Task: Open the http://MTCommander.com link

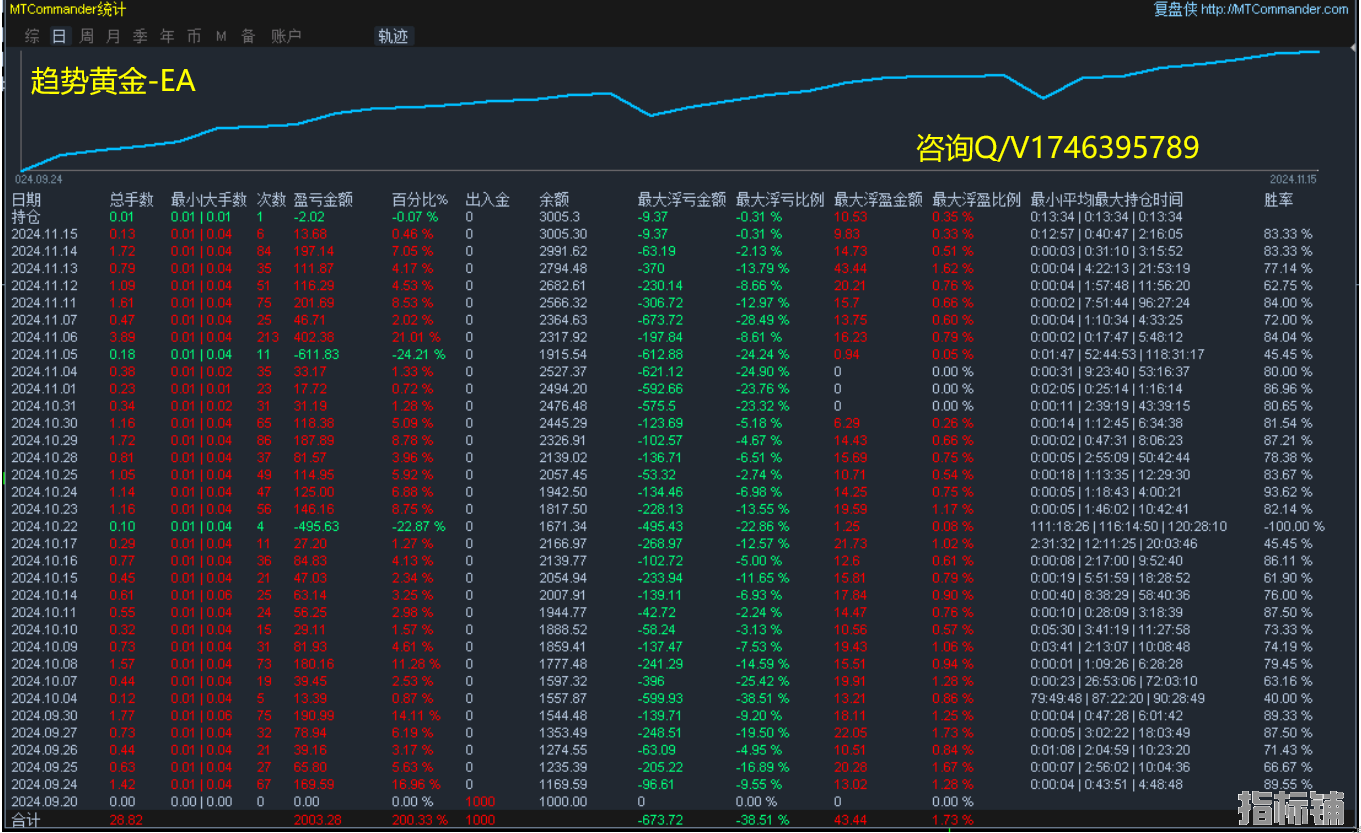Action: pos(1274,9)
